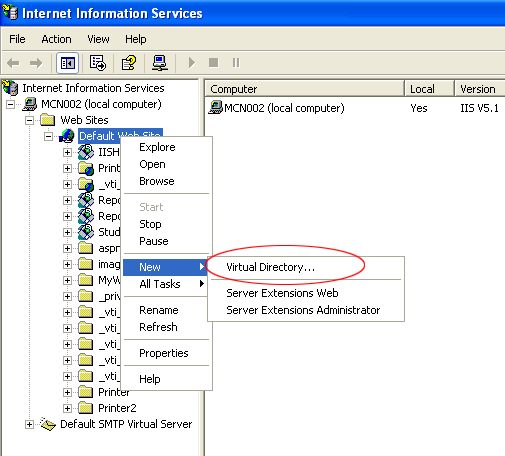Click the Printer2 folder icon
This screenshot has width=505, height=456.
[x=86, y=408]
